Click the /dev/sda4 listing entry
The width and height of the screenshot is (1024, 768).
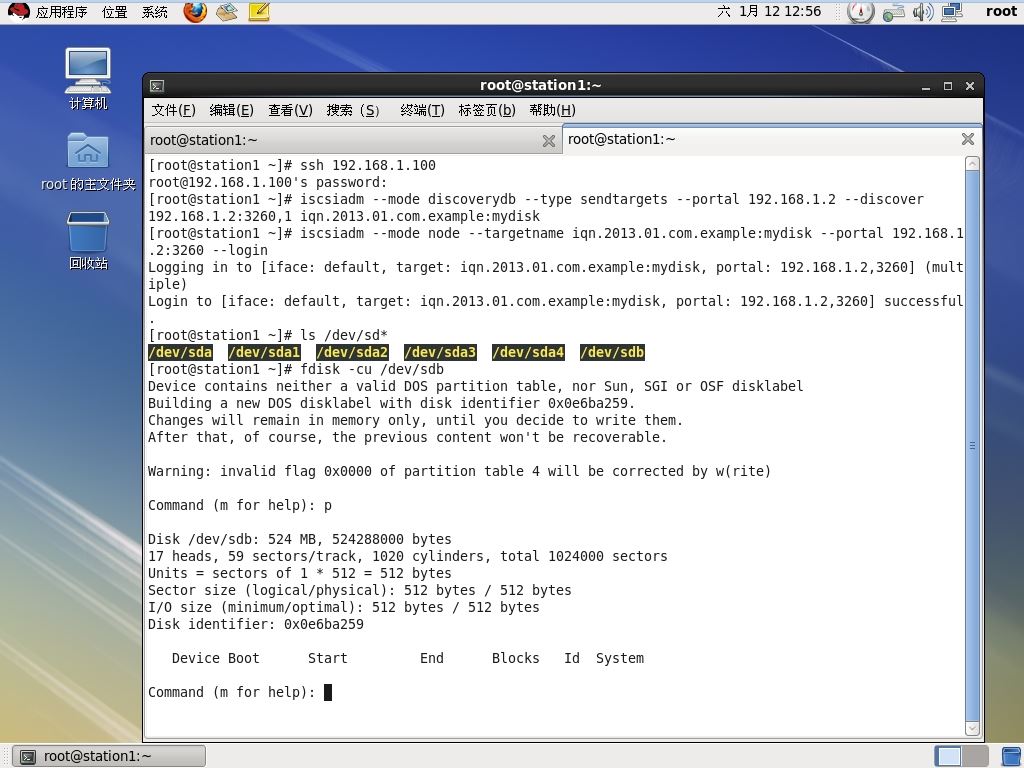coord(528,353)
